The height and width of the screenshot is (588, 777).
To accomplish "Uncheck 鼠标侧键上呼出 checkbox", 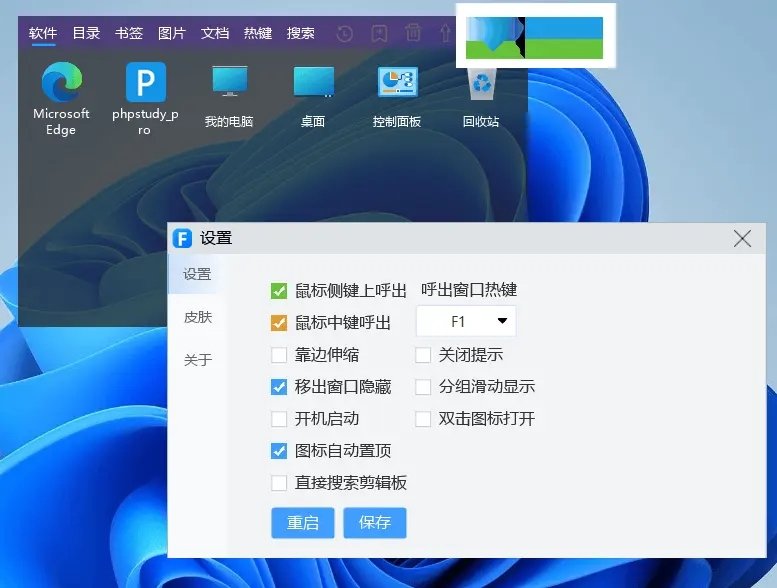I will 279,291.
